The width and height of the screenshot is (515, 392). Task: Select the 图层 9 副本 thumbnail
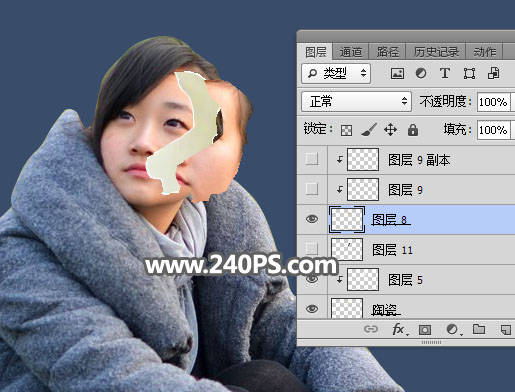click(x=363, y=159)
